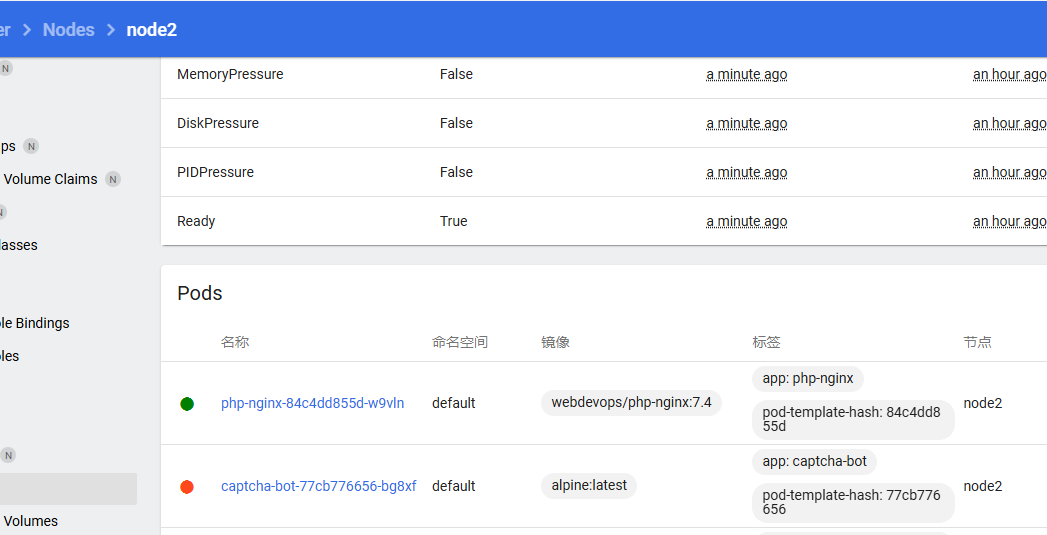Click the red status icon for captcha-bot pod
Viewport: 1047px width, 535px height.
187,487
